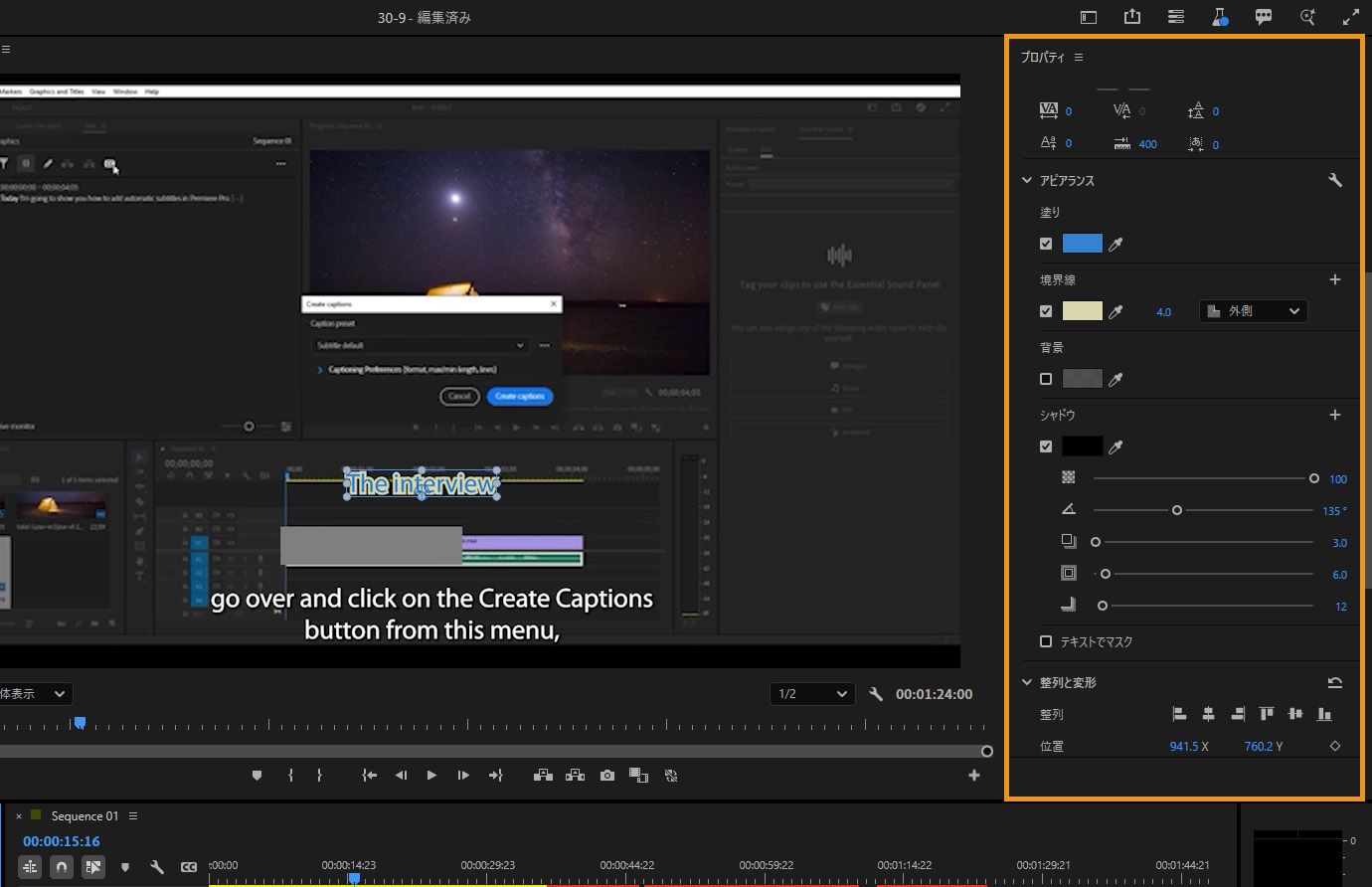The width and height of the screenshot is (1372, 887).
Task: Enable the テキストでマスク checkbox
Action: [x=1046, y=641]
